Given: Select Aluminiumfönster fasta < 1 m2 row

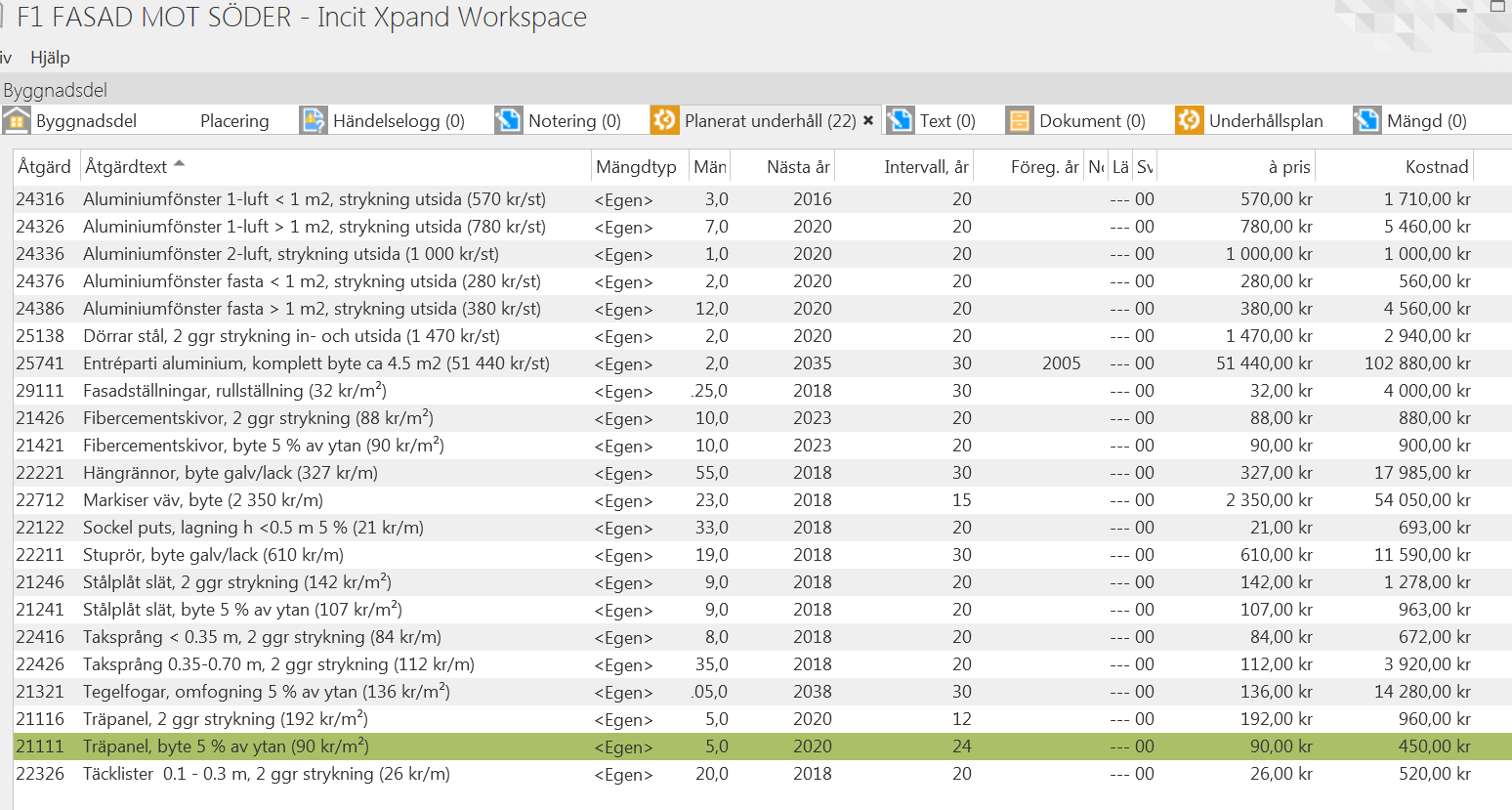Looking at the screenshot, I should point(762,281).
